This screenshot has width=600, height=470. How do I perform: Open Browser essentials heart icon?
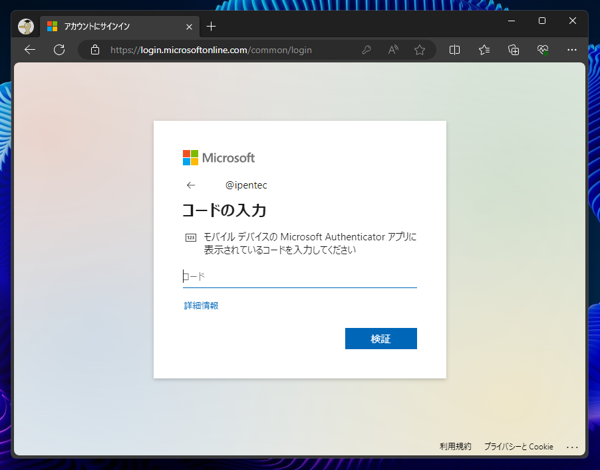[x=542, y=50]
